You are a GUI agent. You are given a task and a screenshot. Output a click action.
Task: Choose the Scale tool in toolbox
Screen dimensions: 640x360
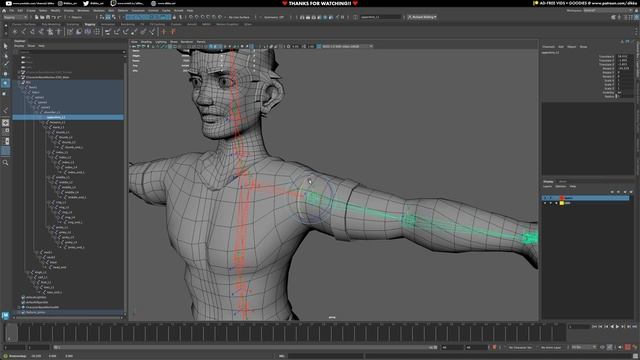click(x=5, y=93)
